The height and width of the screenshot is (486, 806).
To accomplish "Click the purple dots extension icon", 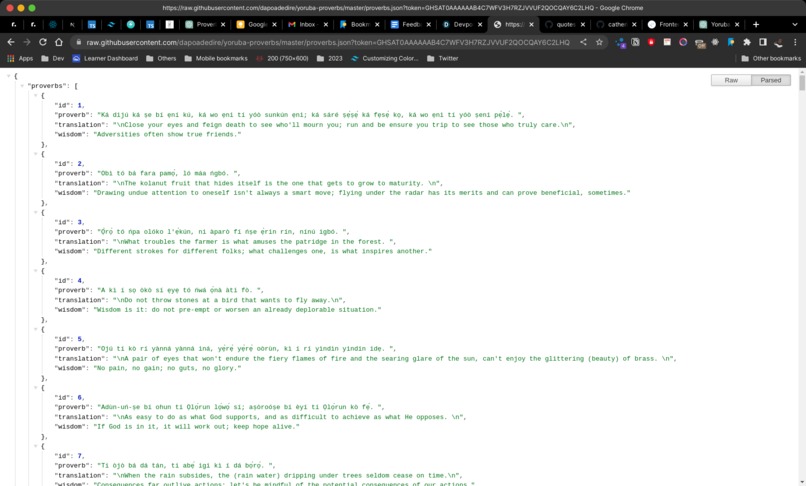I will [x=620, y=42].
